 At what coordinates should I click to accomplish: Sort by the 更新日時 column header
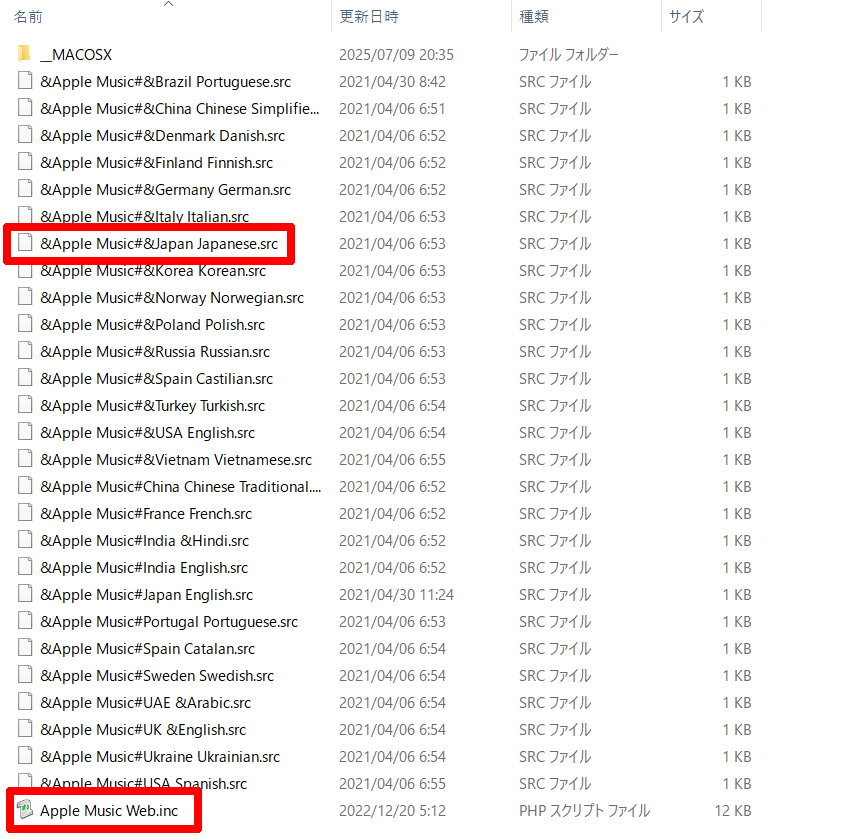(x=369, y=17)
